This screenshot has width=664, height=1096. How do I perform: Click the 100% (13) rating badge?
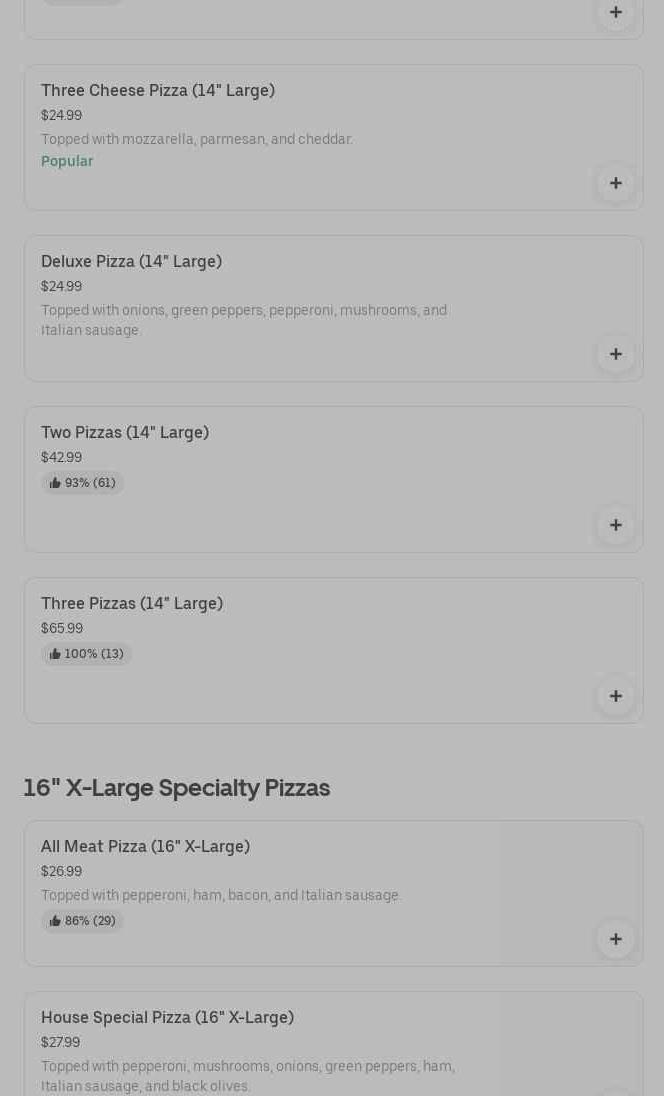[87, 654]
